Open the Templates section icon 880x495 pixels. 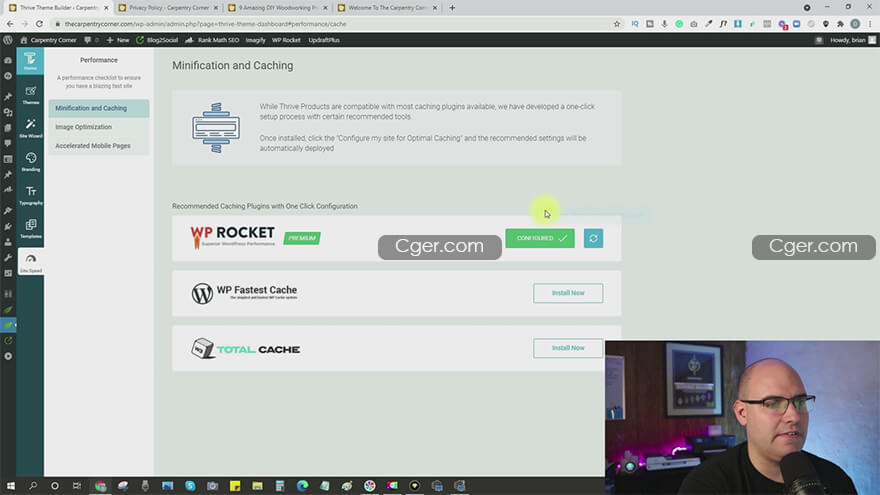30,228
